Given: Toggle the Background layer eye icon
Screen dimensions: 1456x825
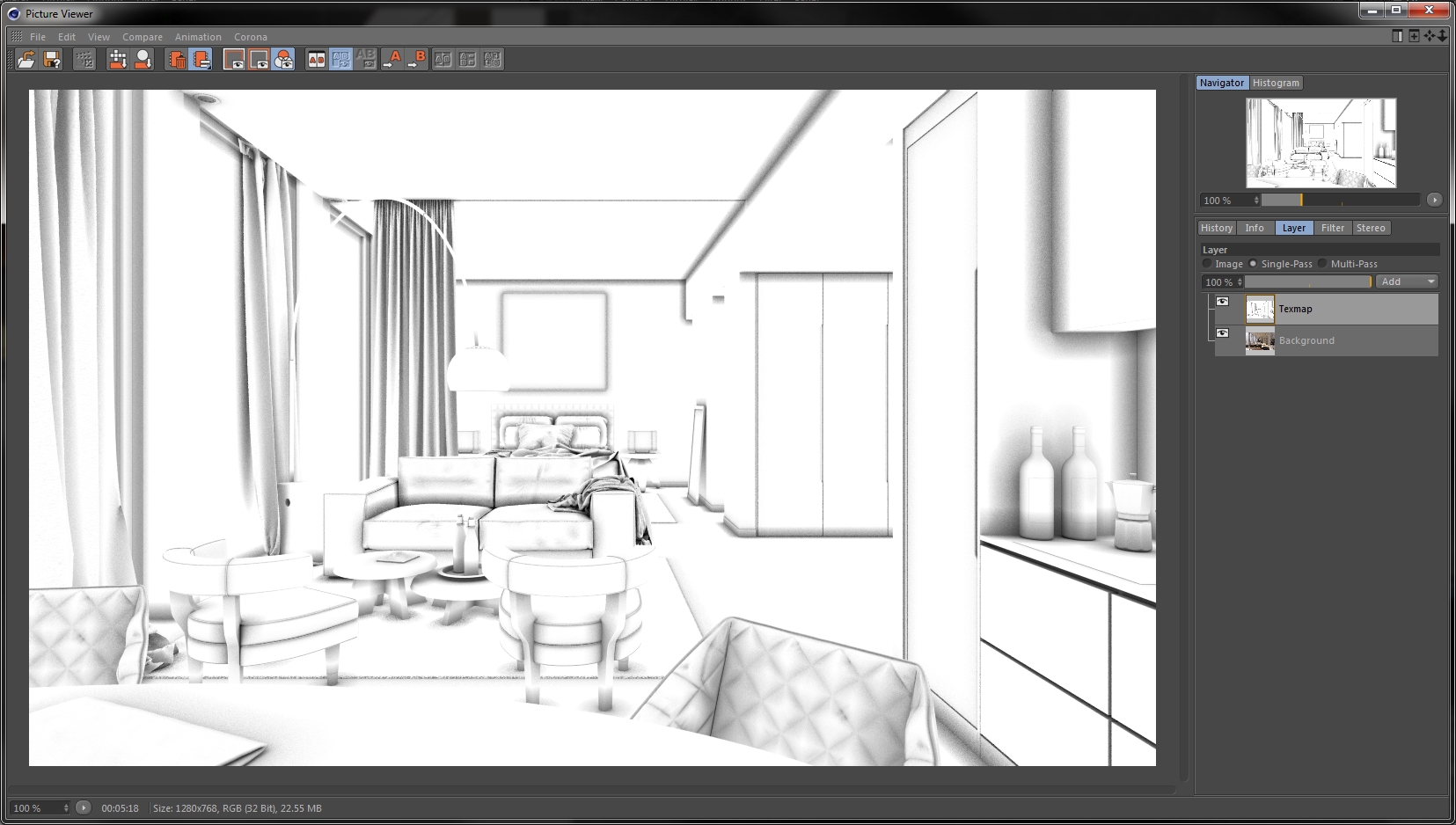Looking at the screenshot, I should (1222, 333).
